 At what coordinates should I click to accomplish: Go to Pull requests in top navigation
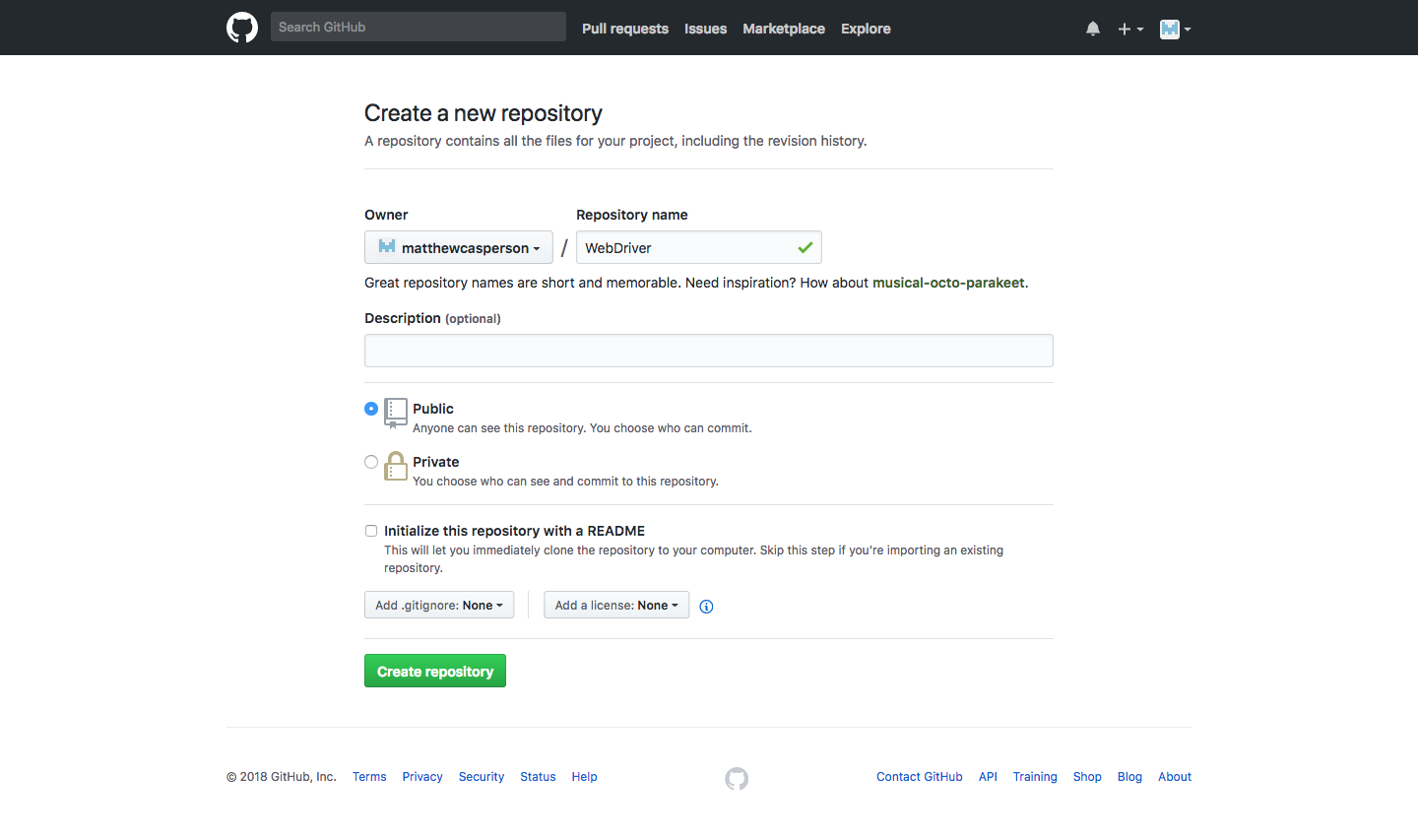click(625, 29)
